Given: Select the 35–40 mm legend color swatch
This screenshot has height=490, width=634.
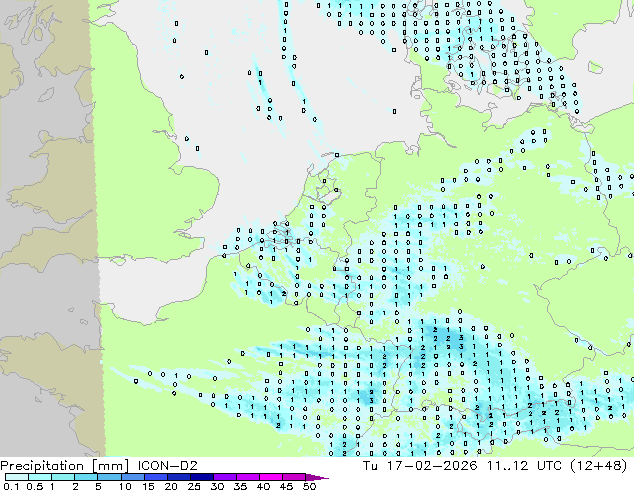Looking at the screenshot, I should [247, 477].
